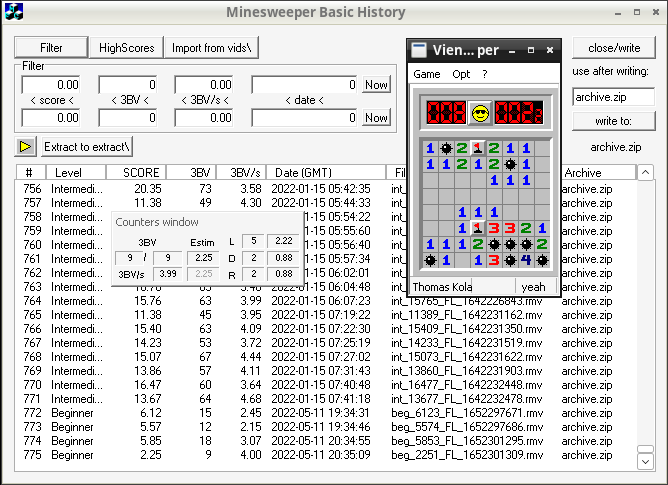Open the Opt menu in Vienna Sweeper
This screenshot has height=485, width=668.
(x=461, y=74)
